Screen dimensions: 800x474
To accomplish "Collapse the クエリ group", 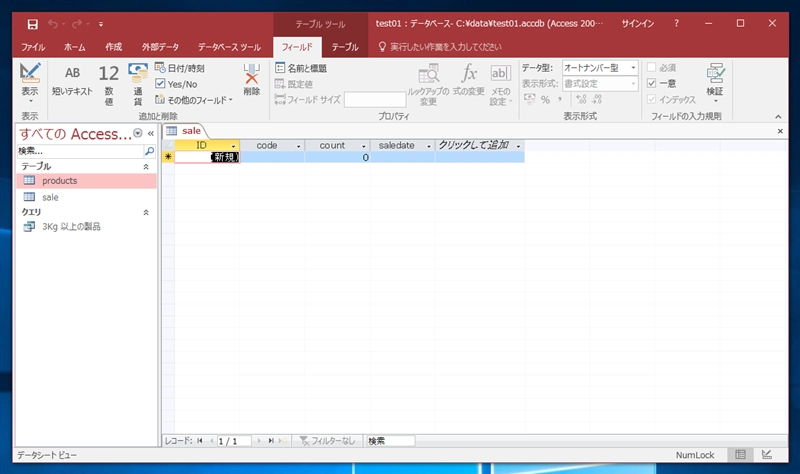I will (146, 212).
